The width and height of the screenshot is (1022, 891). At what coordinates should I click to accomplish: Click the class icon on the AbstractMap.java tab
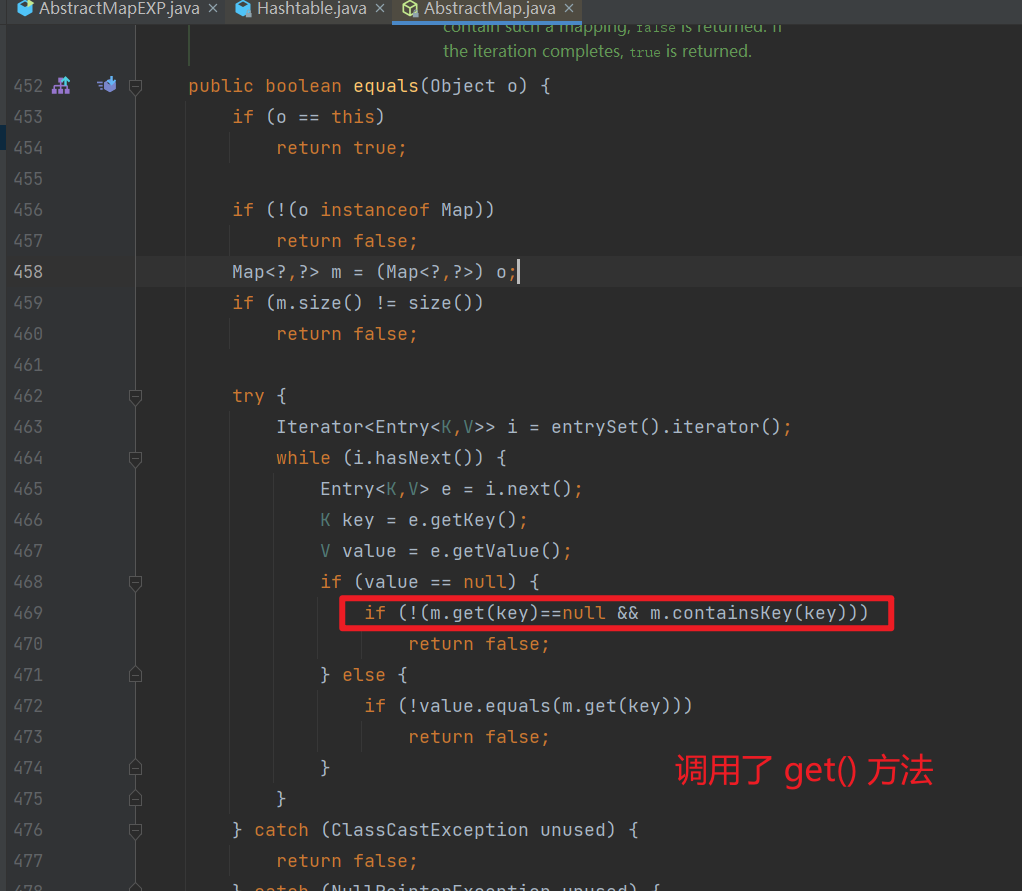409,9
